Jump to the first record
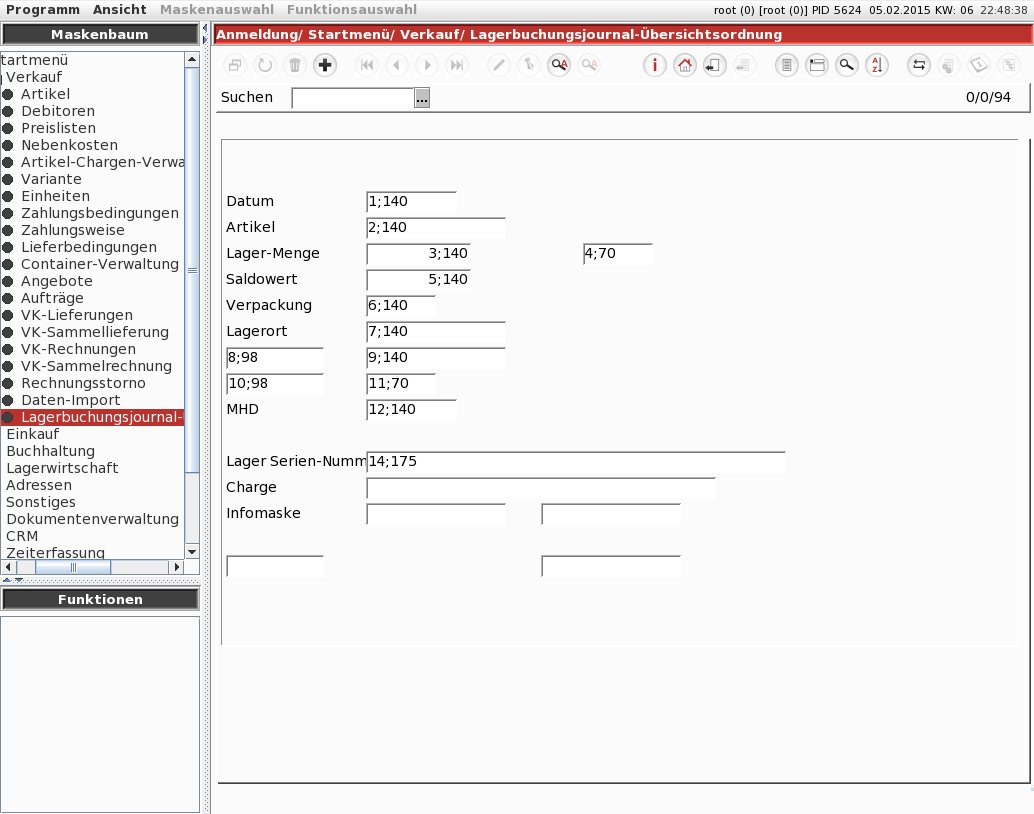The height and width of the screenshot is (814, 1034). [x=367, y=65]
